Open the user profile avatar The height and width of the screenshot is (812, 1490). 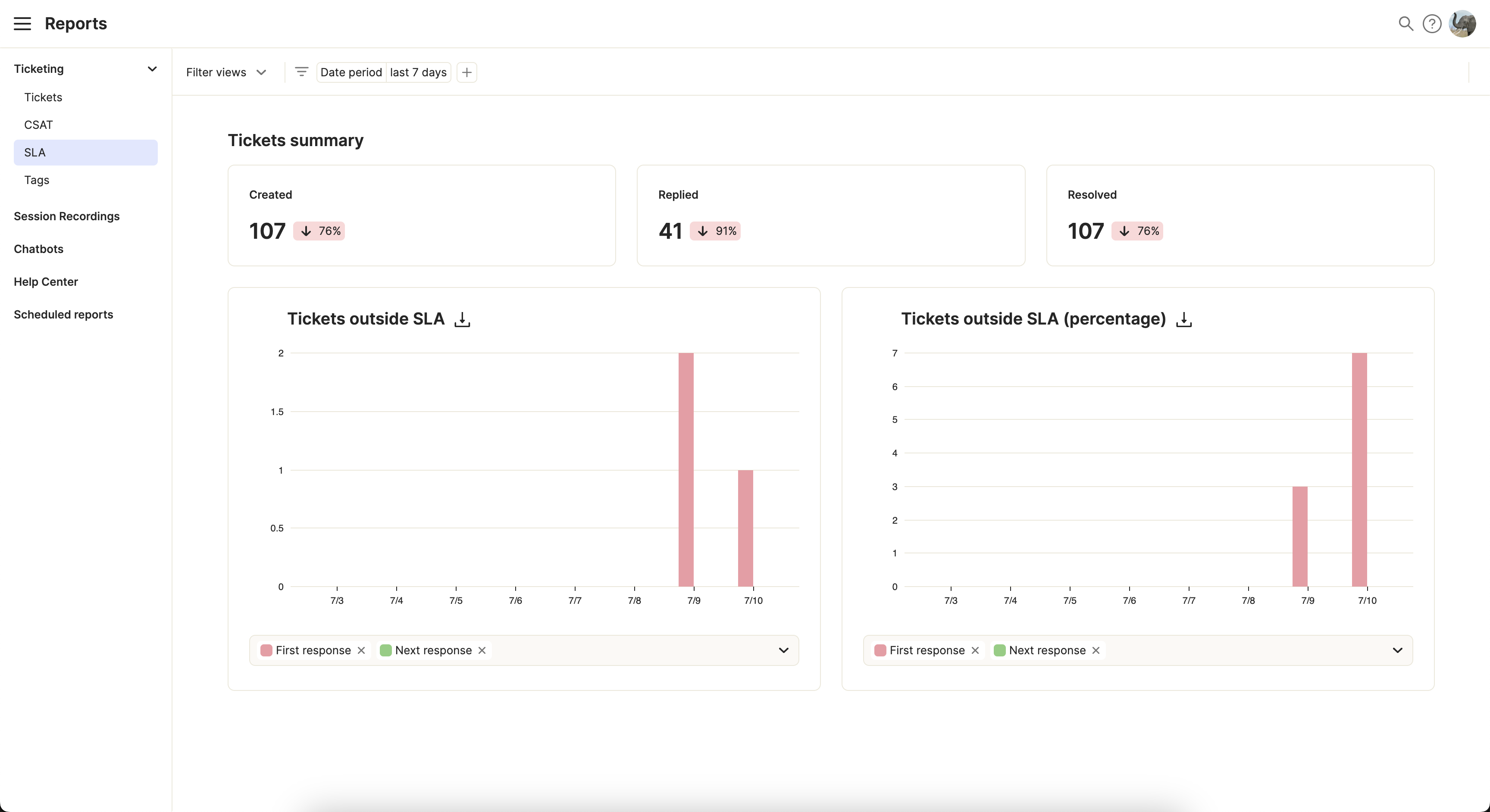pyautogui.click(x=1462, y=24)
